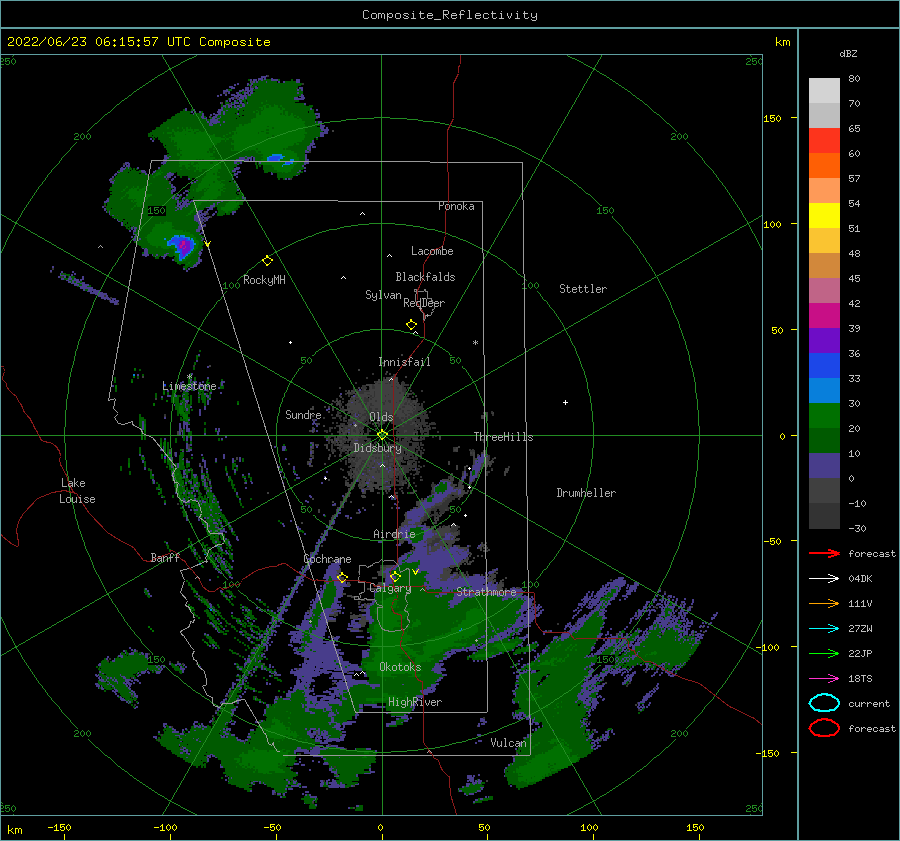Image resolution: width=900 pixels, height=841 pixels.
Task: Click the blue storm core near top of map
Action: point(276,157)
